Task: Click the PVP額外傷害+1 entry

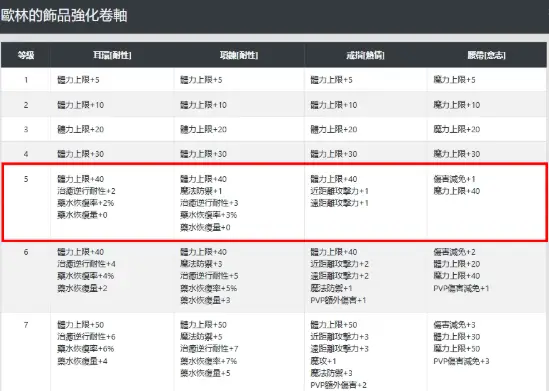Action: pyautogui.click(x=338, y=300)
